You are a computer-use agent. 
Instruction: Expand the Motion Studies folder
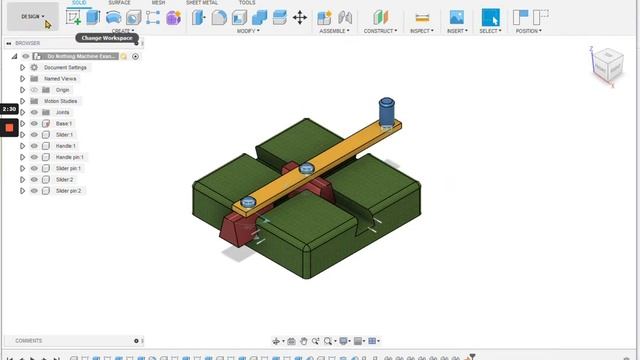22,101
